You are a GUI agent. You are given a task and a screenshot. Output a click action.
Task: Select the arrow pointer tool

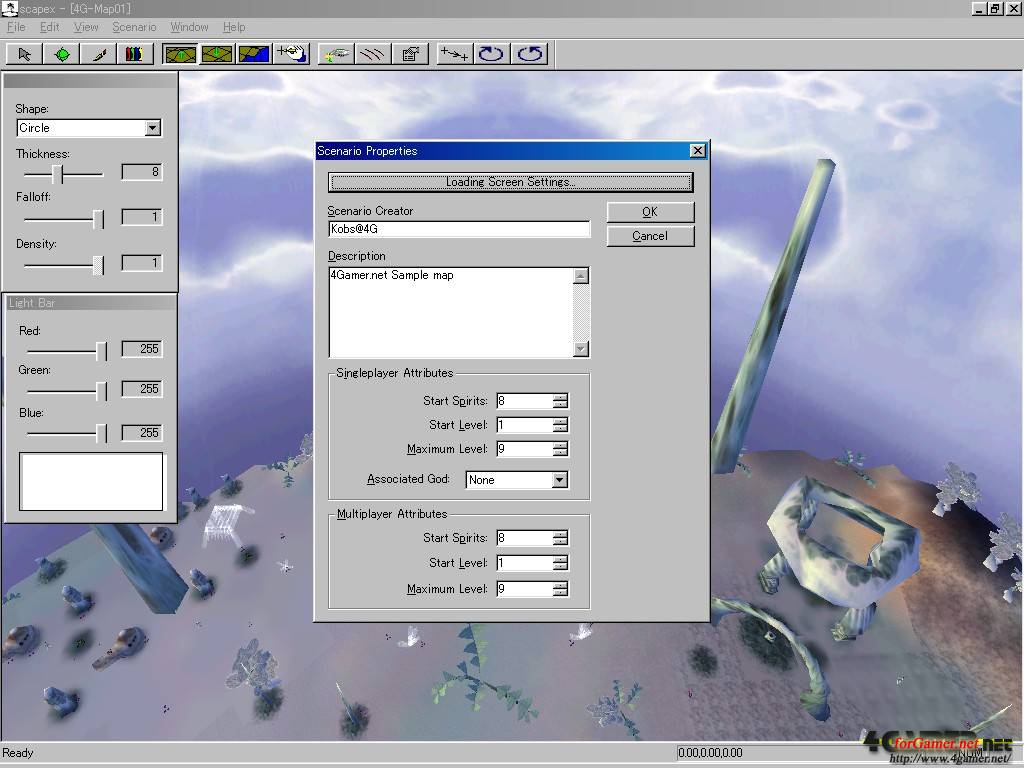[x=25, y=54]
